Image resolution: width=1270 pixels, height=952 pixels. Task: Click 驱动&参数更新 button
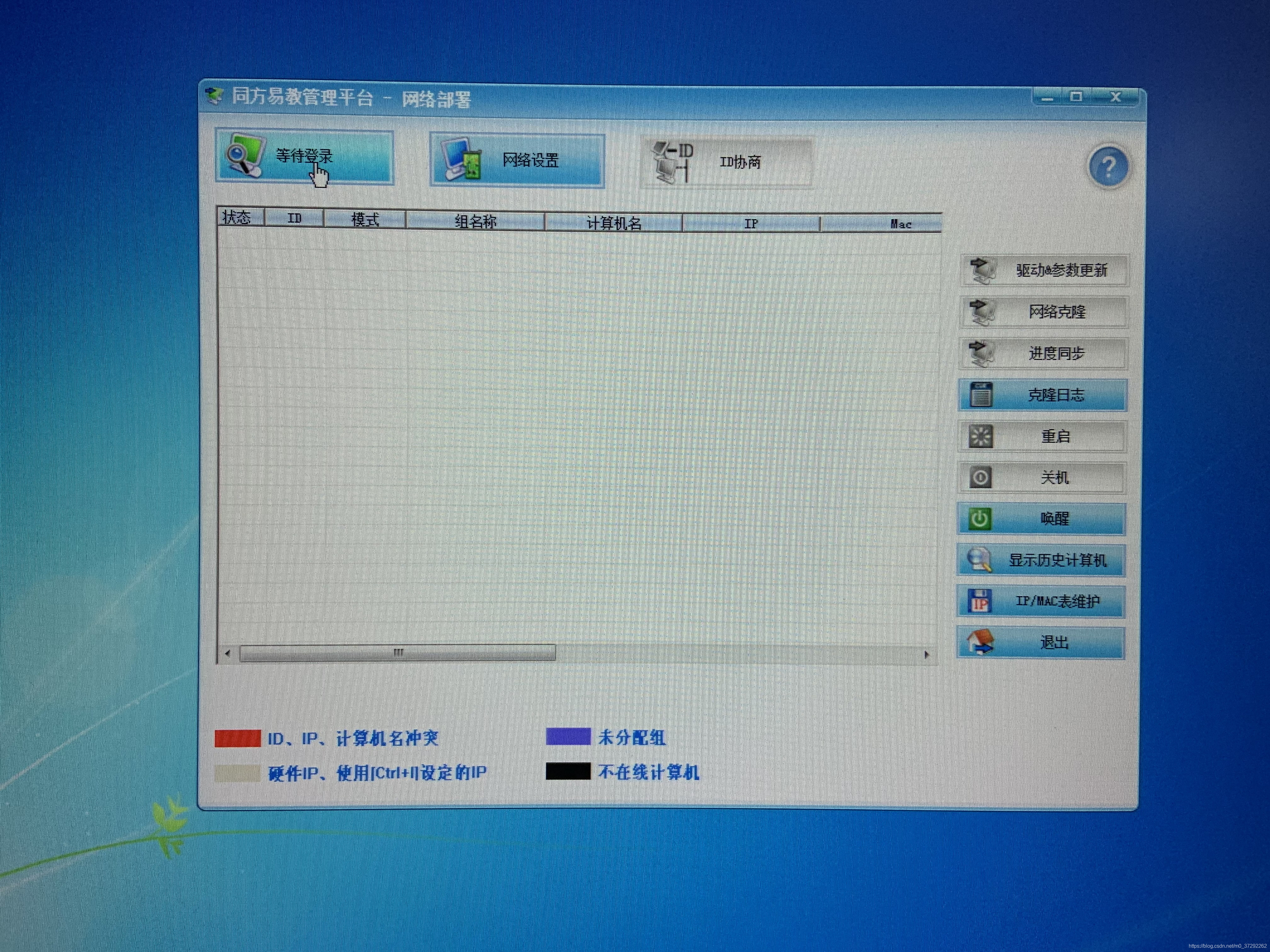[x=1043, y=270]
